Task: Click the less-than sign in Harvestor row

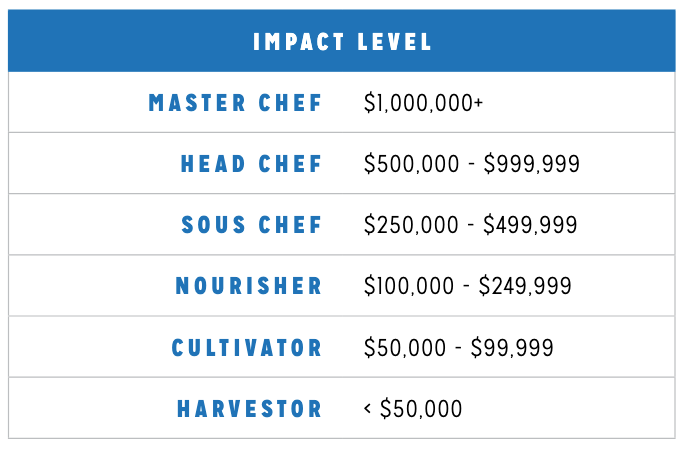Action: [x=368, y=409]
